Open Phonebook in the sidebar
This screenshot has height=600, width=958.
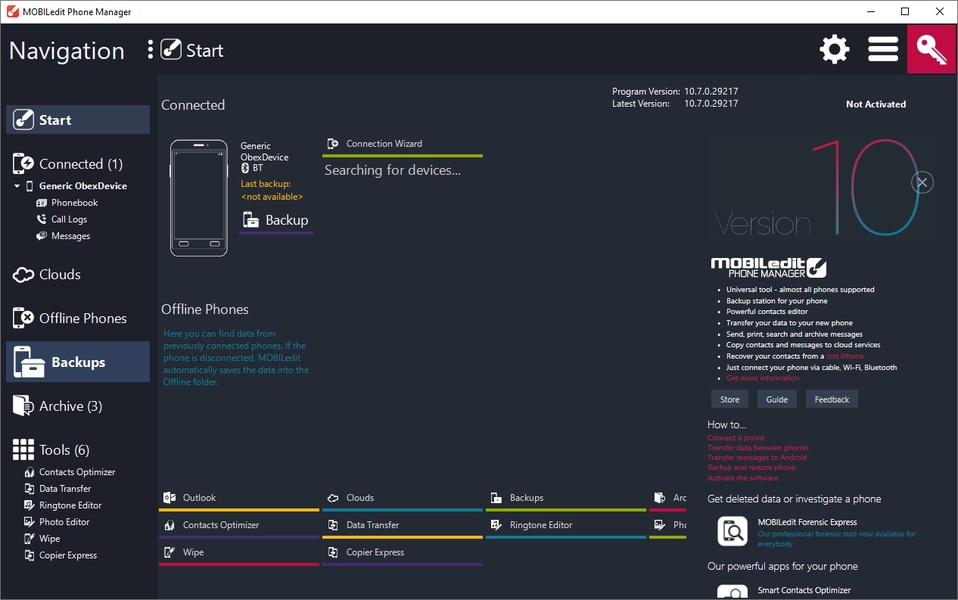[74, 203]
